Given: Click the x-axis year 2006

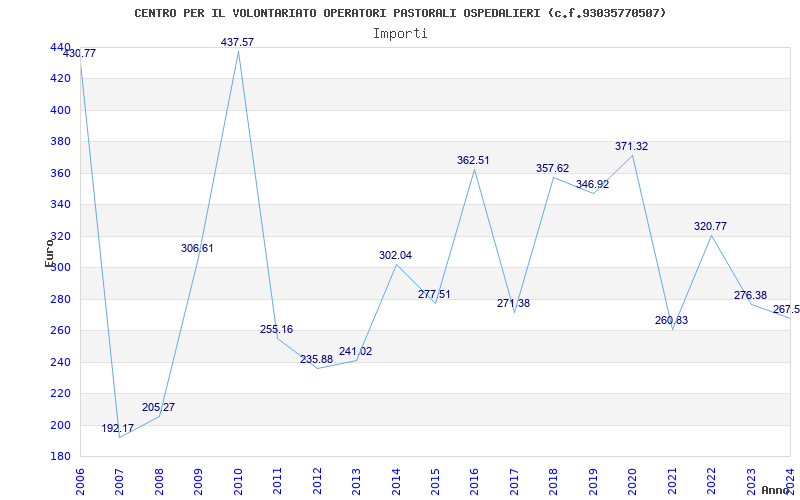Looking at the screenshot, I should [80, 482].
